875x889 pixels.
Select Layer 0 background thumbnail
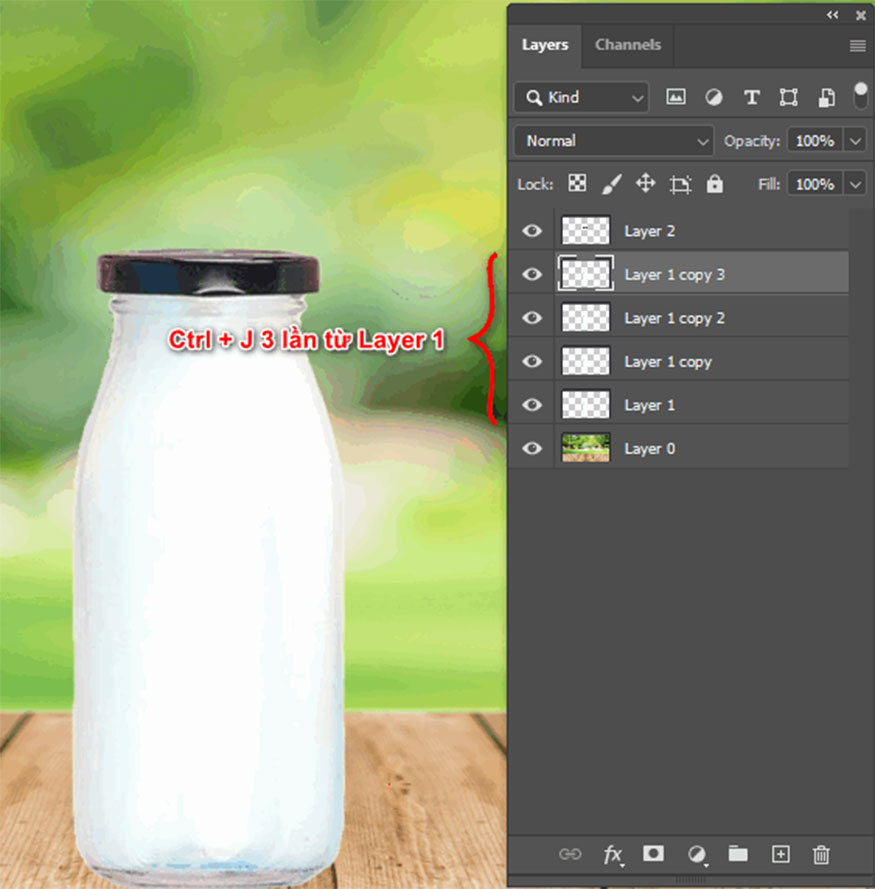(586, 448)
